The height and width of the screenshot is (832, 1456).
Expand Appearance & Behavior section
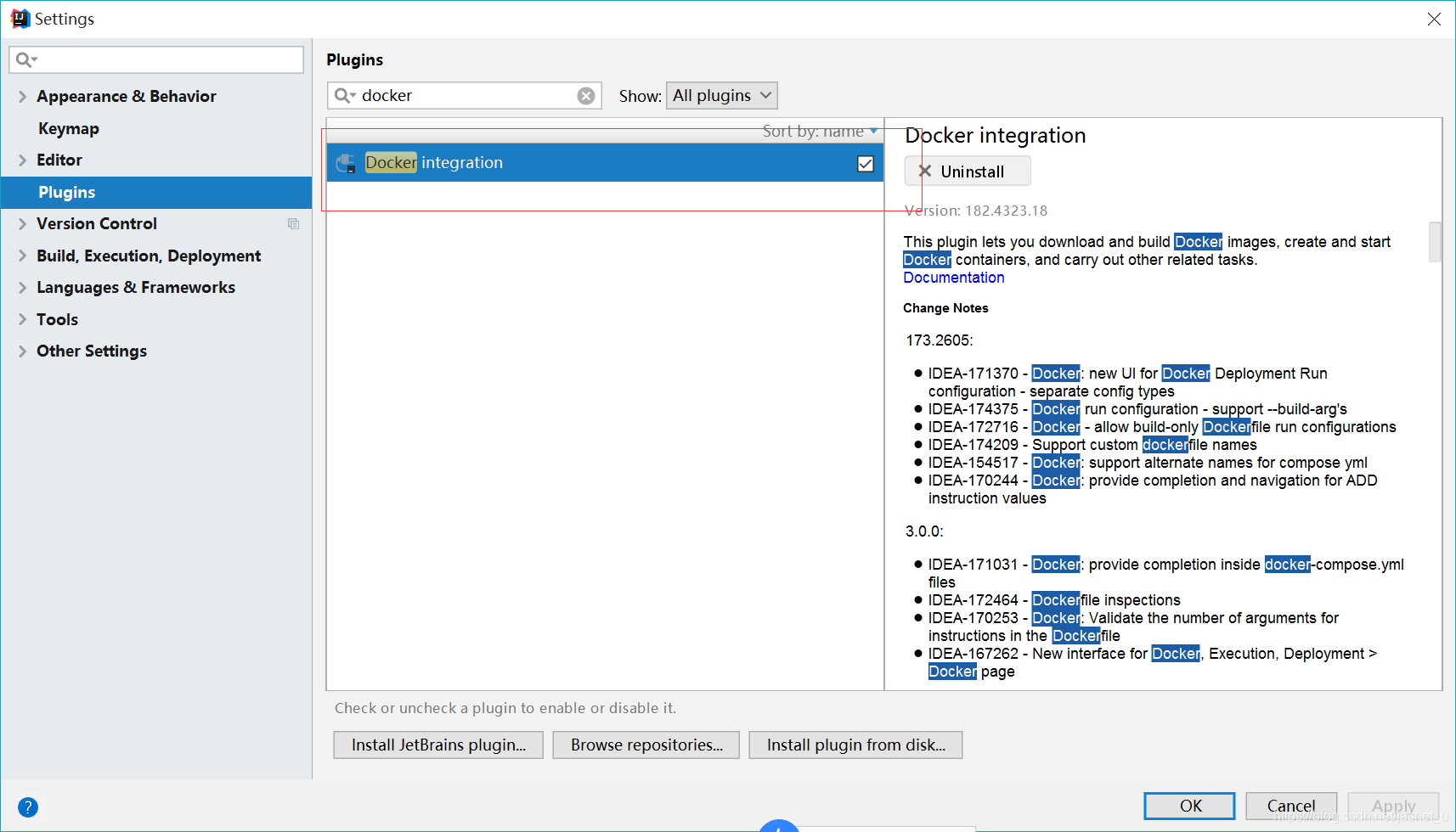point(23,97)
